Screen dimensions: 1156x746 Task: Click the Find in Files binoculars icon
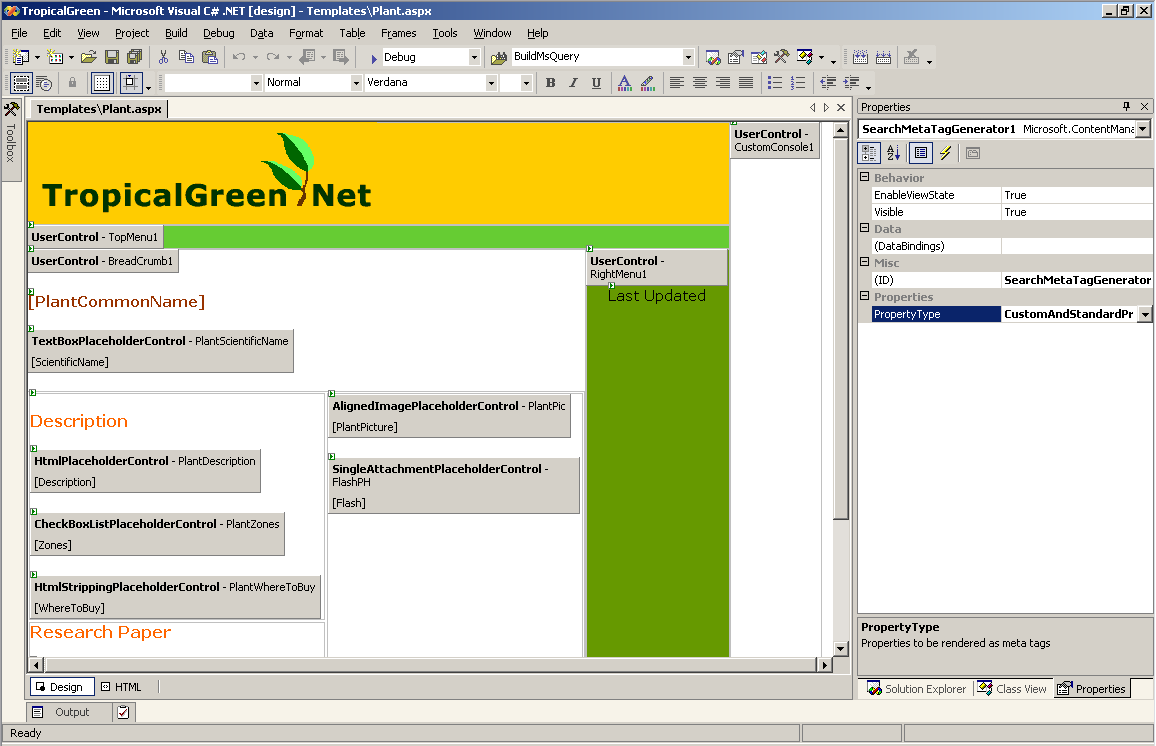(499, 57)
